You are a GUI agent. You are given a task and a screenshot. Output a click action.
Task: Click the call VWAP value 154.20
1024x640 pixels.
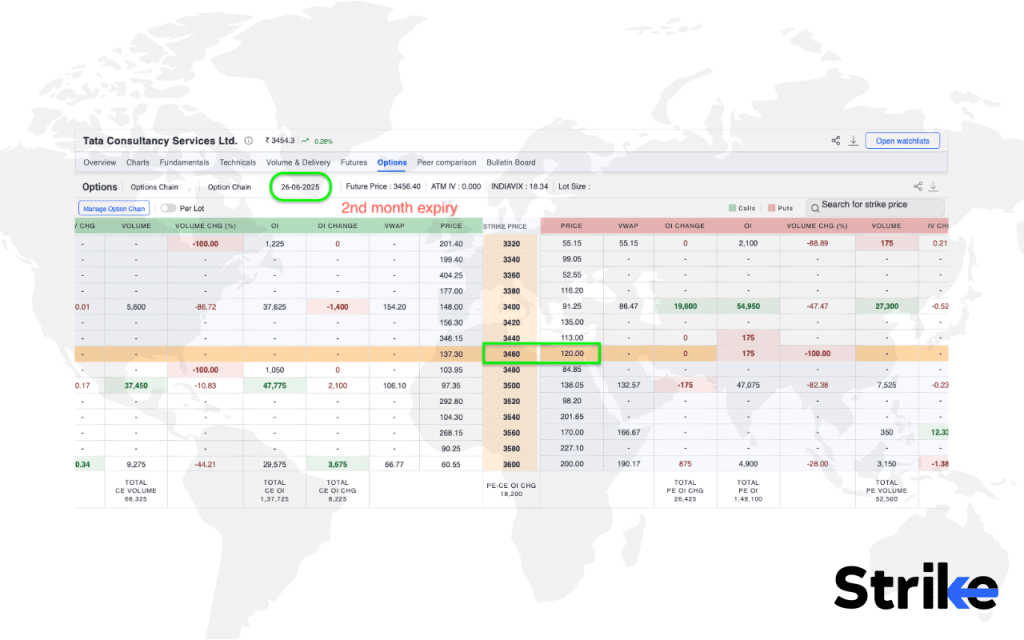[x=394, y=307]
